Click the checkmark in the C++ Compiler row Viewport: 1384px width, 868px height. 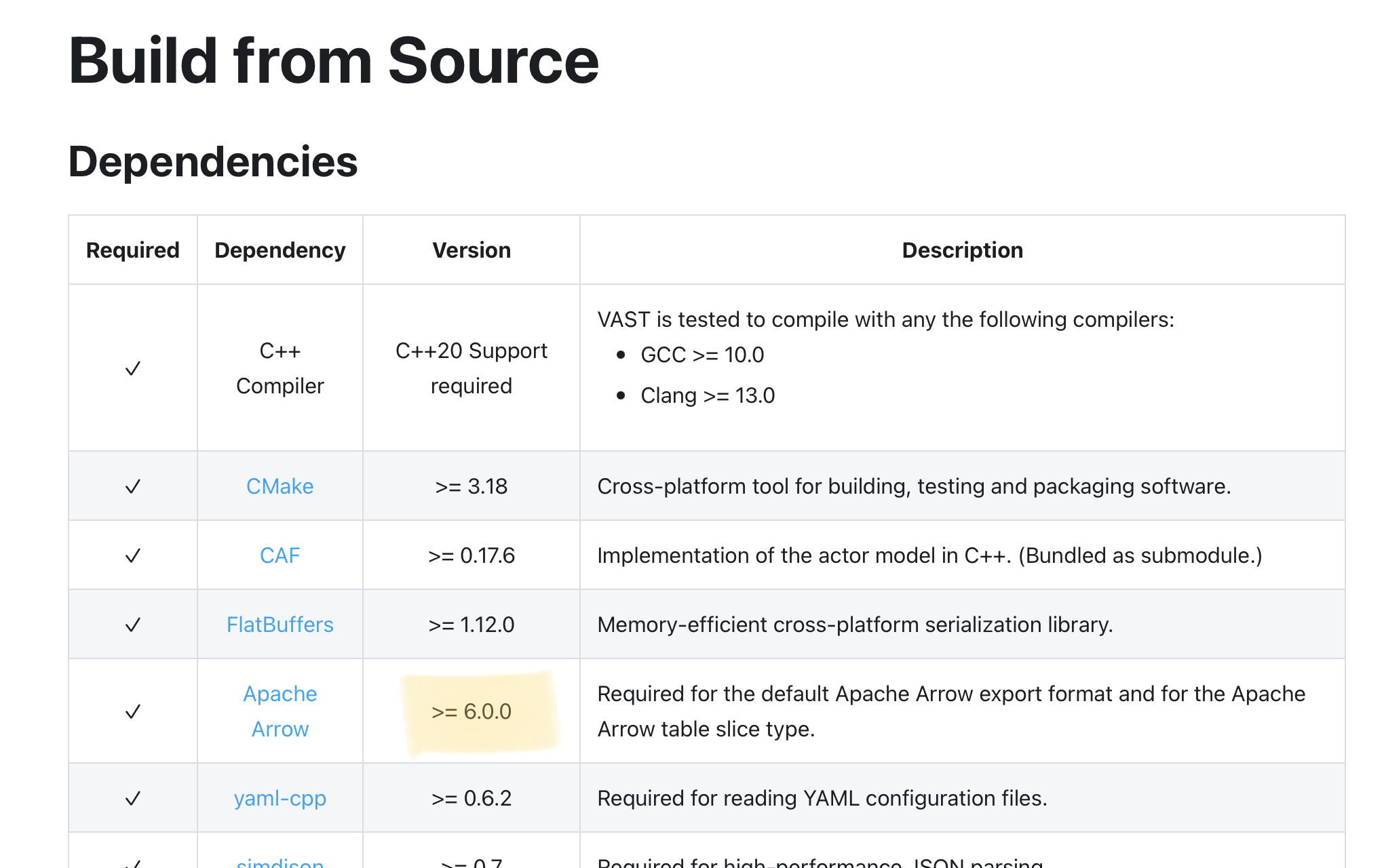coord(133,368)
